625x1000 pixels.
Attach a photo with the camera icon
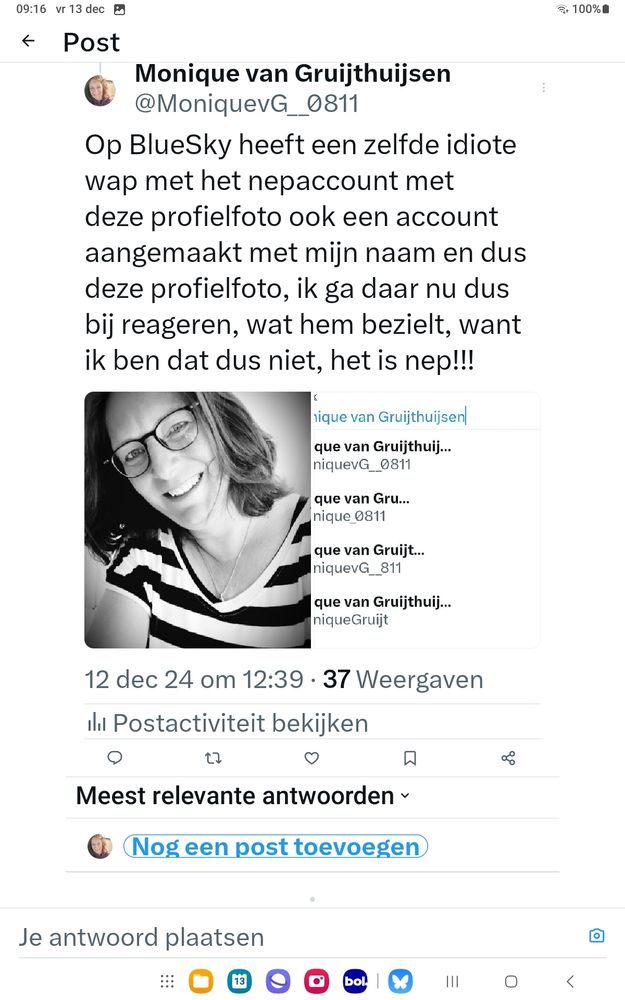click(596, 936)
